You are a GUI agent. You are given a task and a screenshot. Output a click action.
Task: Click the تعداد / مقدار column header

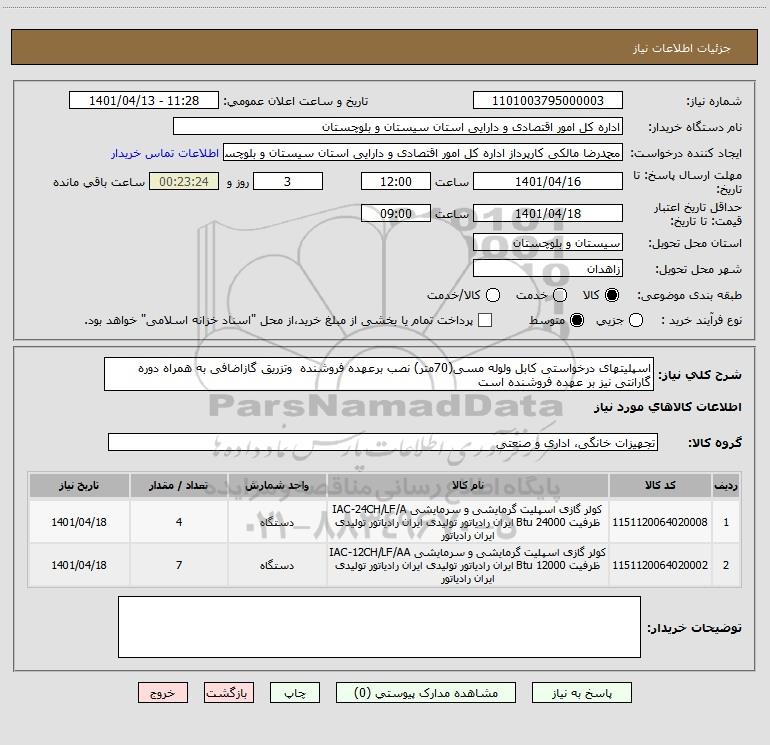coord(179,485)
